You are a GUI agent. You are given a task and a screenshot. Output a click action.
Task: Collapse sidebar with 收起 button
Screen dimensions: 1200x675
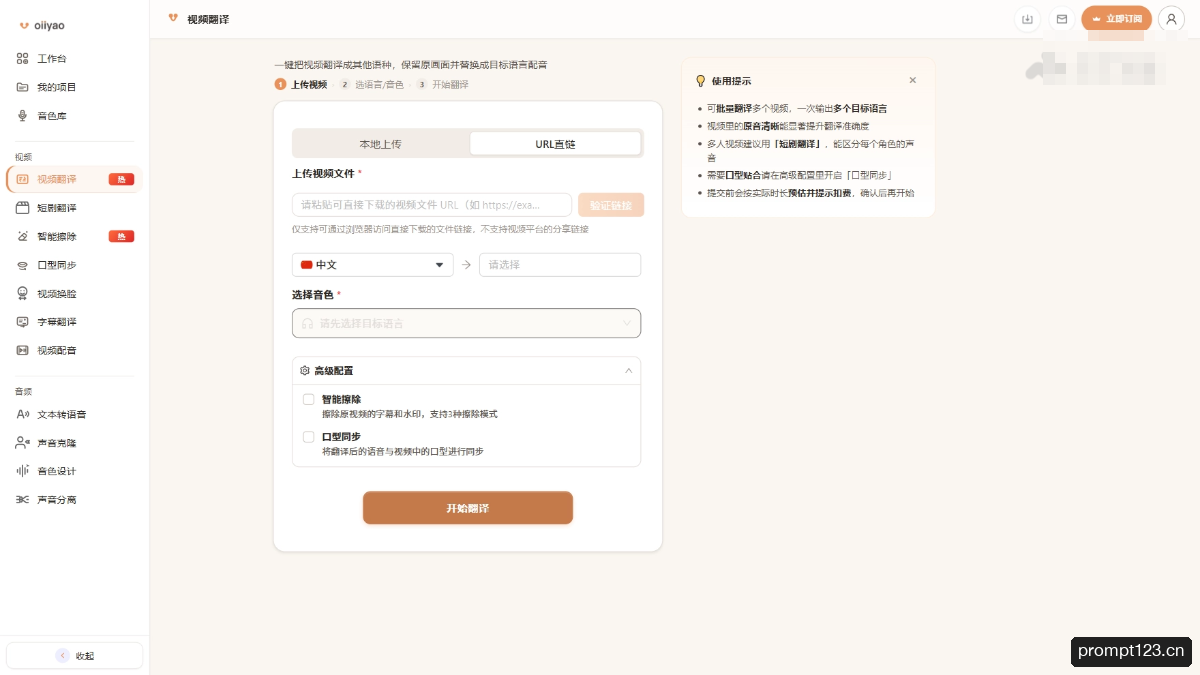[x=75, y=655]
